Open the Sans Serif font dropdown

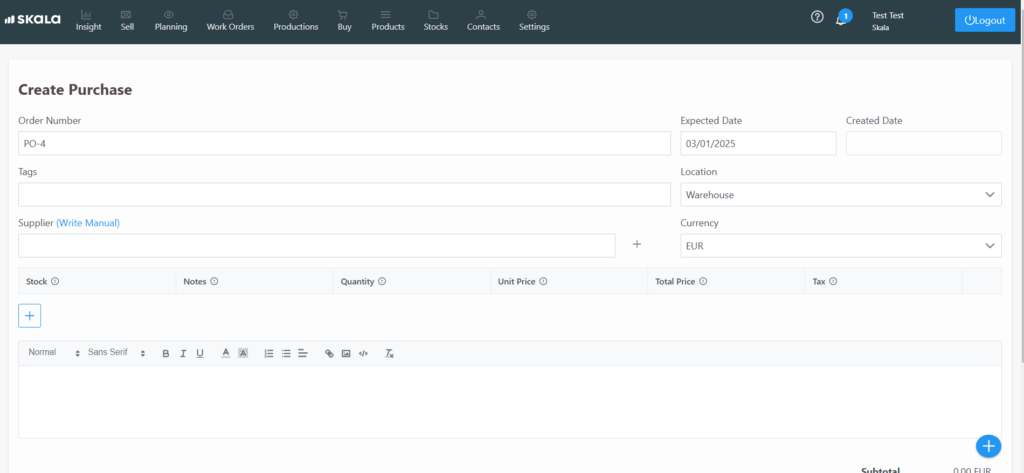tap(116, 353)
